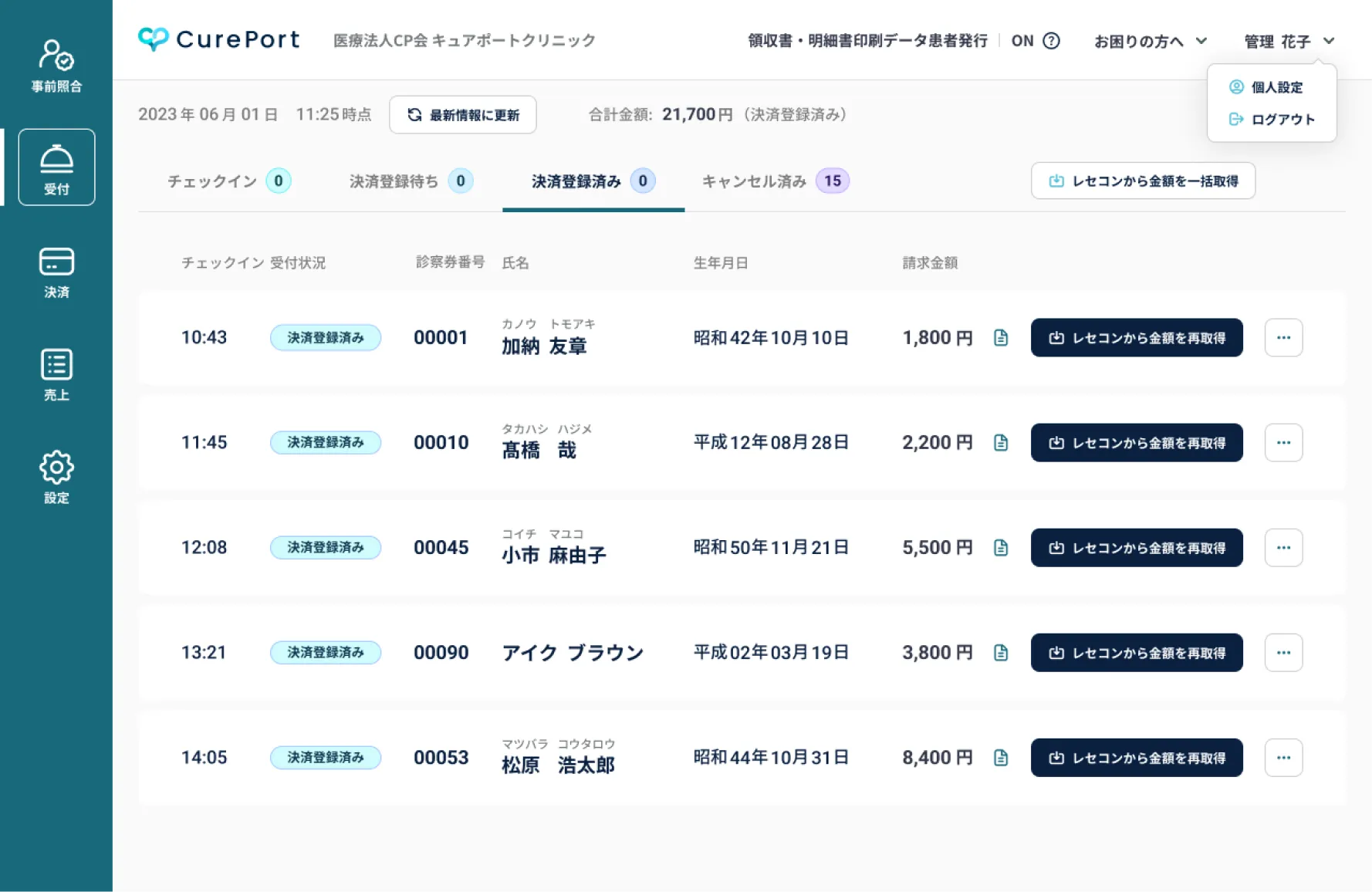Choose 個人設定 from the user menu
Viewport: 1372px width, 892px height.
[x=1266, y=87]
